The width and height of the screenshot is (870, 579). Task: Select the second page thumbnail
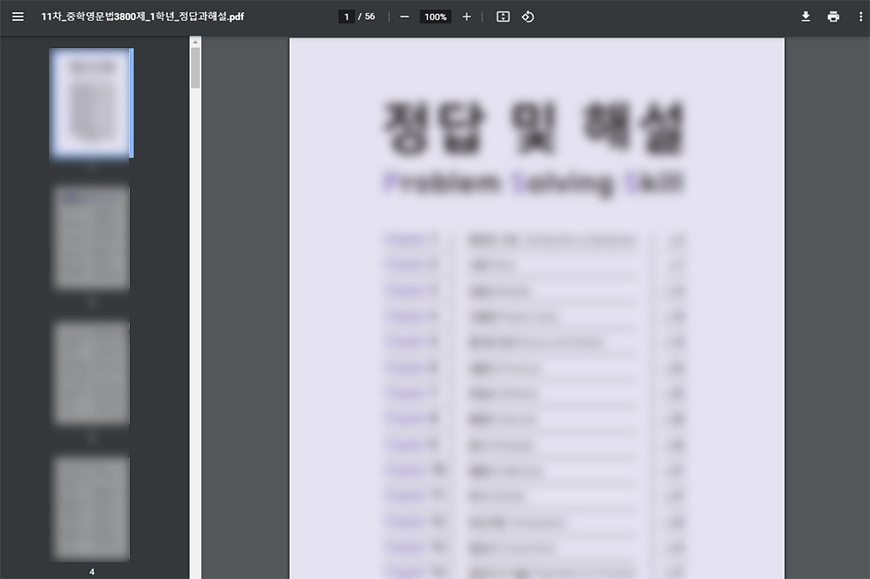pyautogui.click(x=91, y=238)
